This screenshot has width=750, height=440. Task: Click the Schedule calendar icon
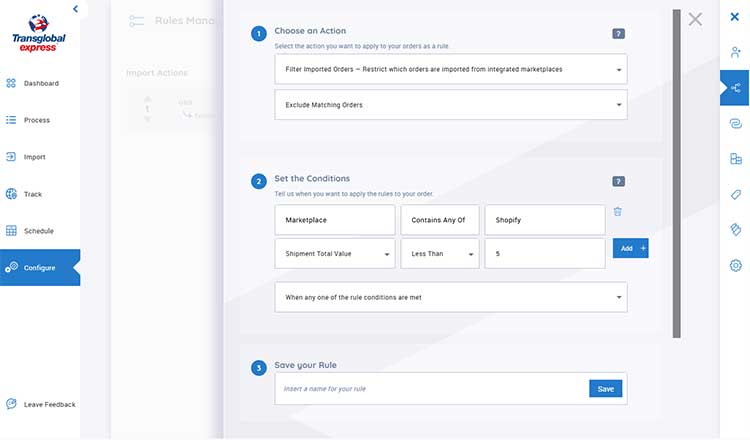pos(11,231)
